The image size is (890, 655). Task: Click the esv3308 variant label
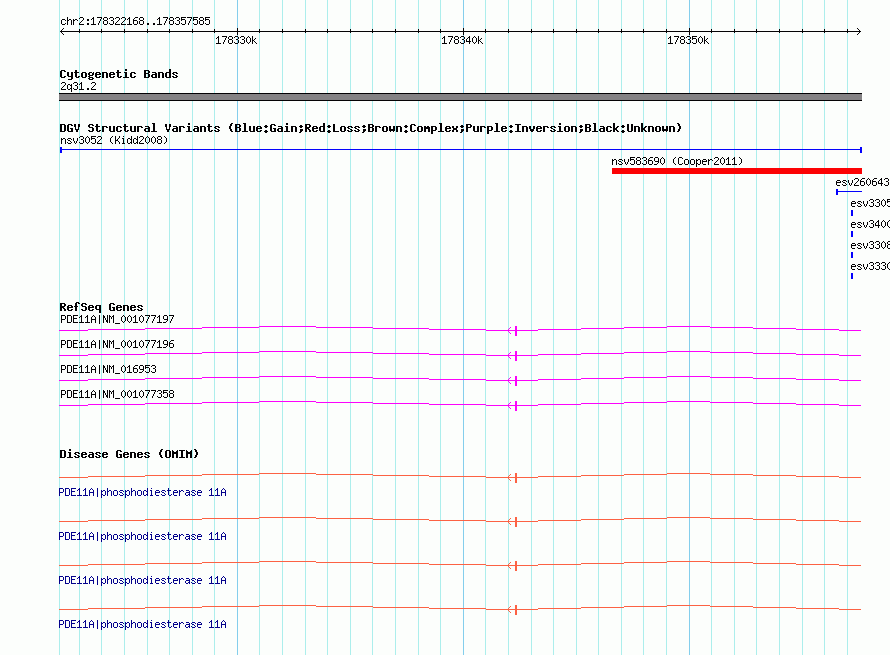pyautogui.click(x=870, y=245)
